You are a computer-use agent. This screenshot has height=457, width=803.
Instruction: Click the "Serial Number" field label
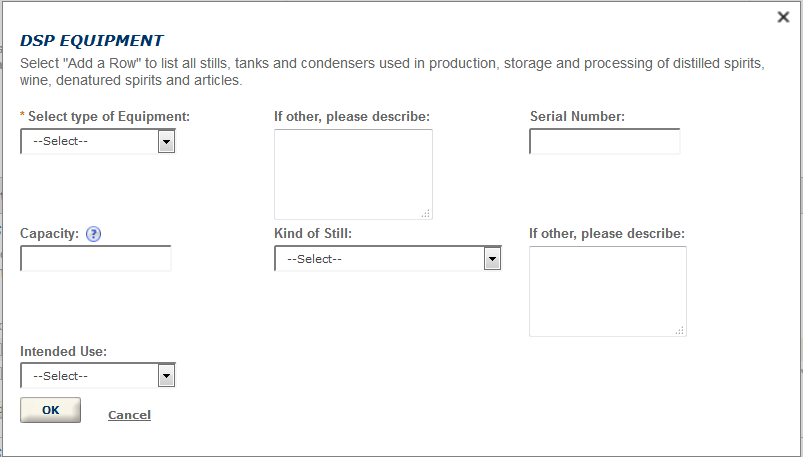(x=577, y=117)
